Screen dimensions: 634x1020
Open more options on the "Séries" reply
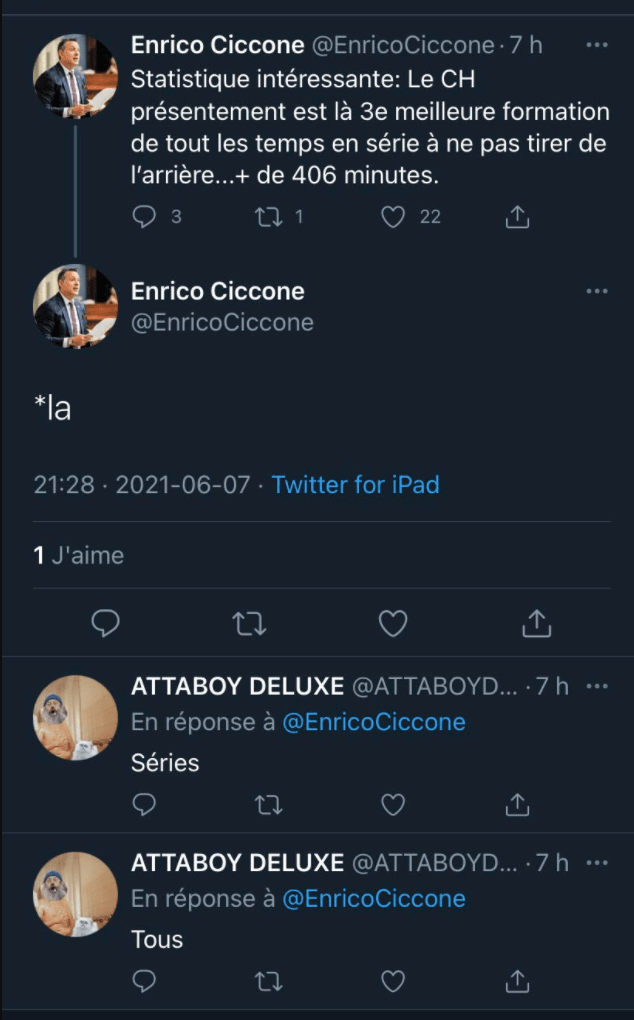pos(597,686)
